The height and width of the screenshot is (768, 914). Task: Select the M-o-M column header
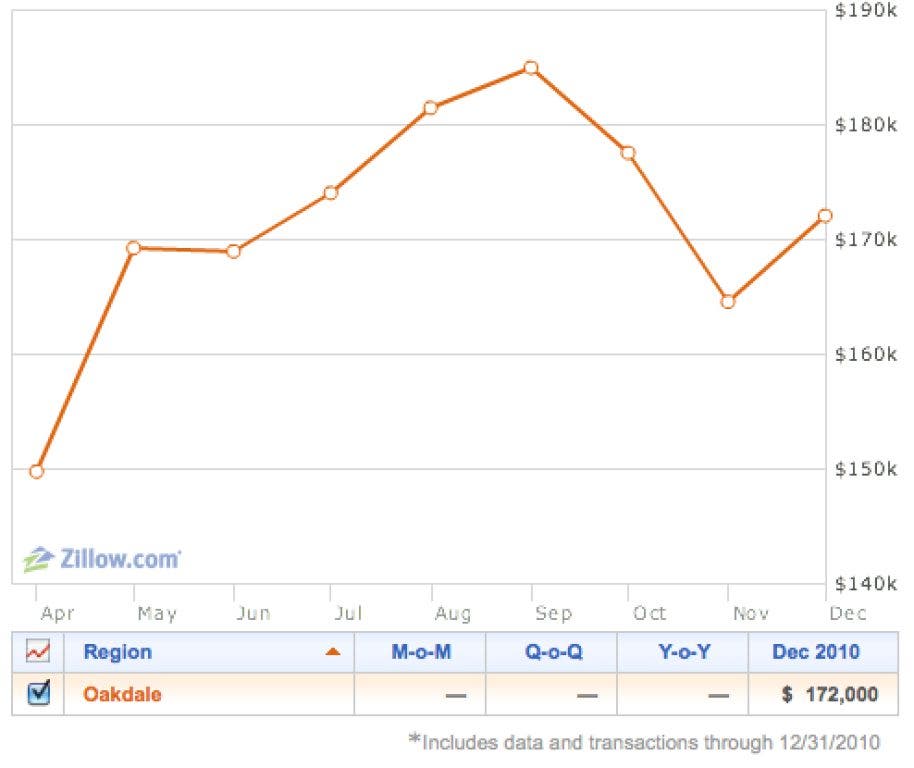click(421, 652)
